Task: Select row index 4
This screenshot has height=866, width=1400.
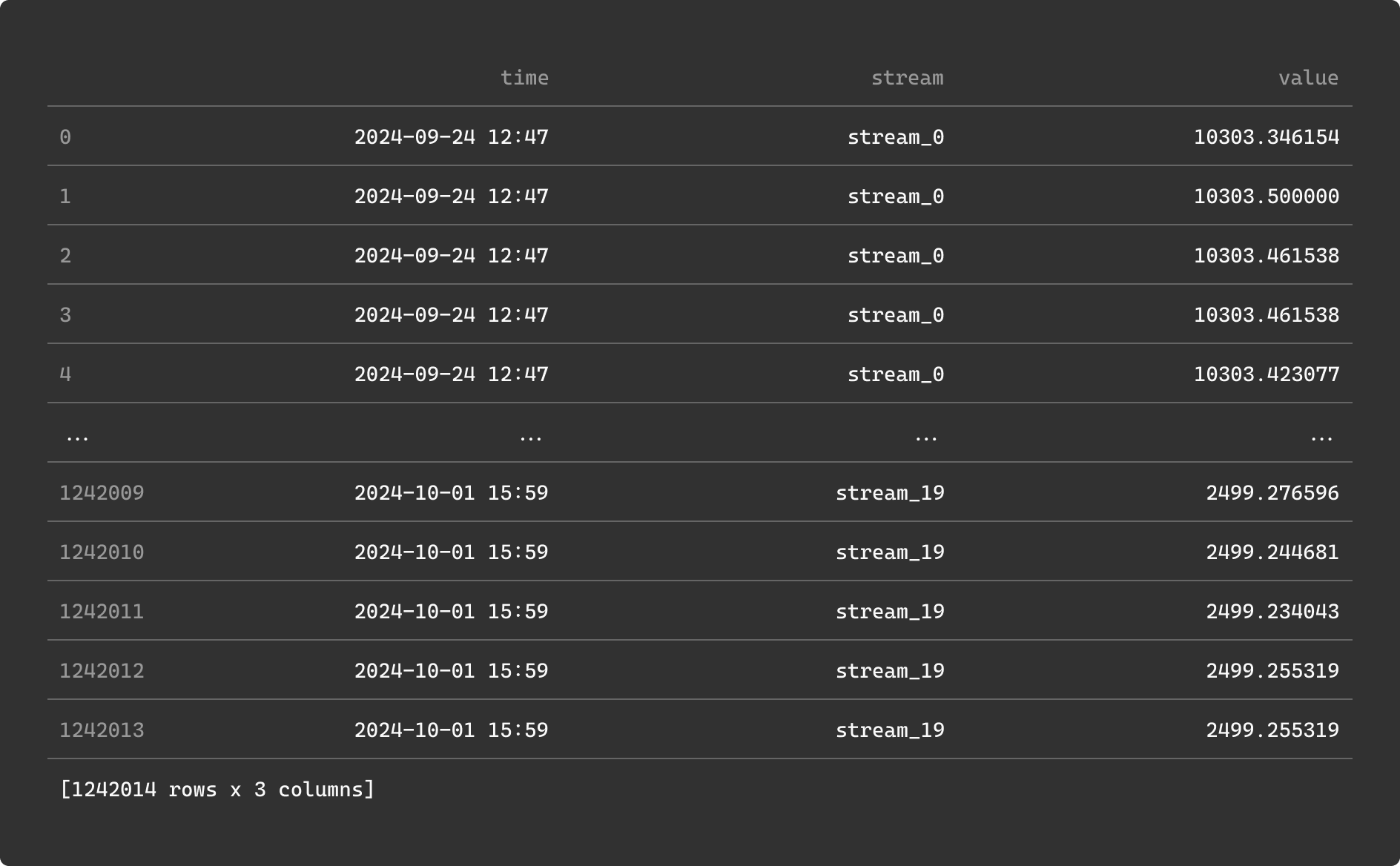Action: tap(65, 374)
